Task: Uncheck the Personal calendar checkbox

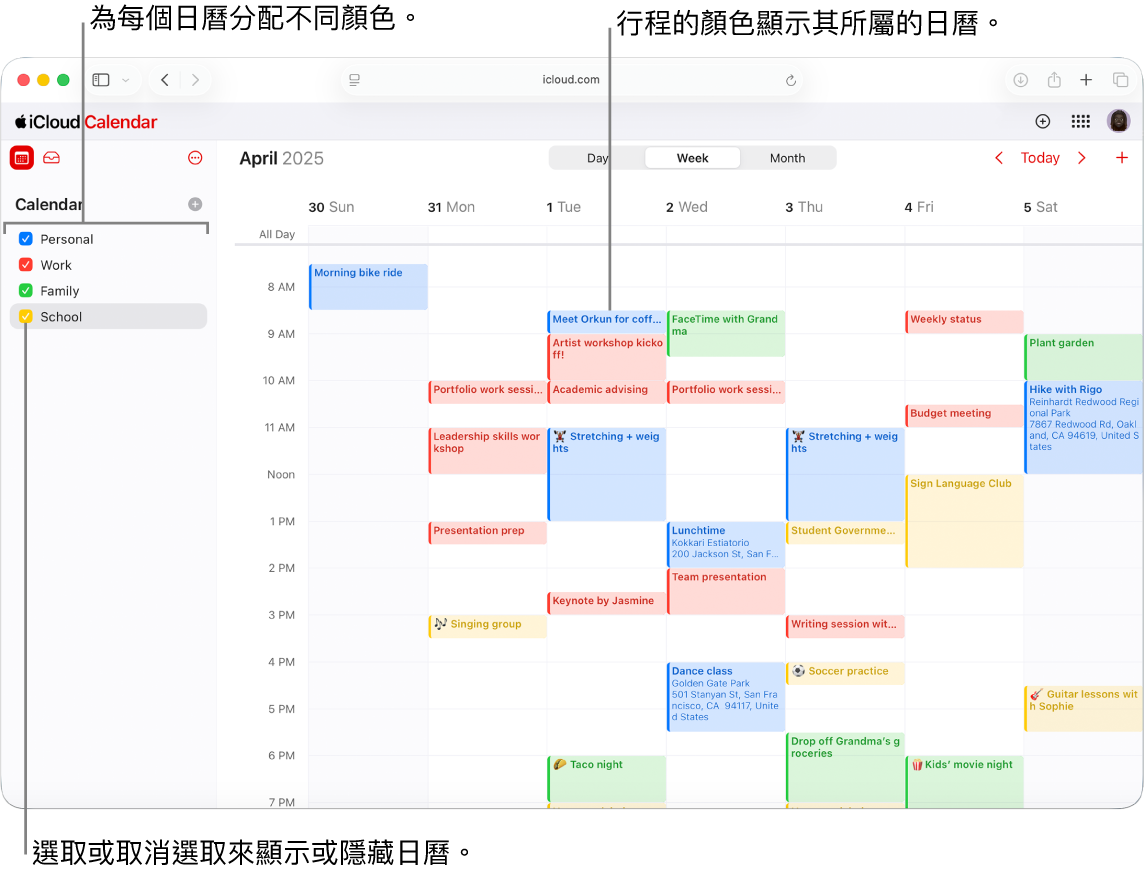Action: (x=27, y=239)
